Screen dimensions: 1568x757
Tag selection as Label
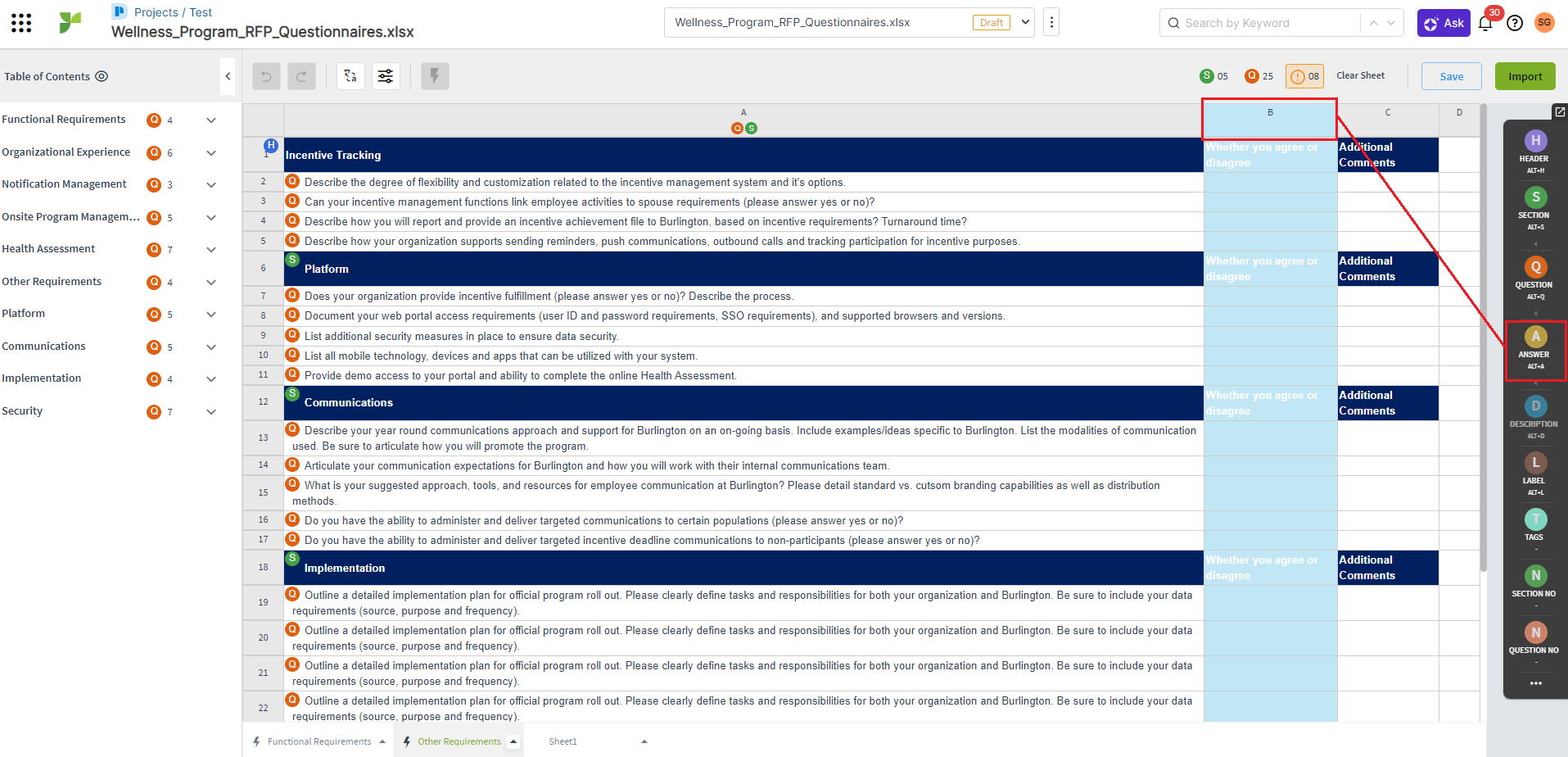(1535, 474)
